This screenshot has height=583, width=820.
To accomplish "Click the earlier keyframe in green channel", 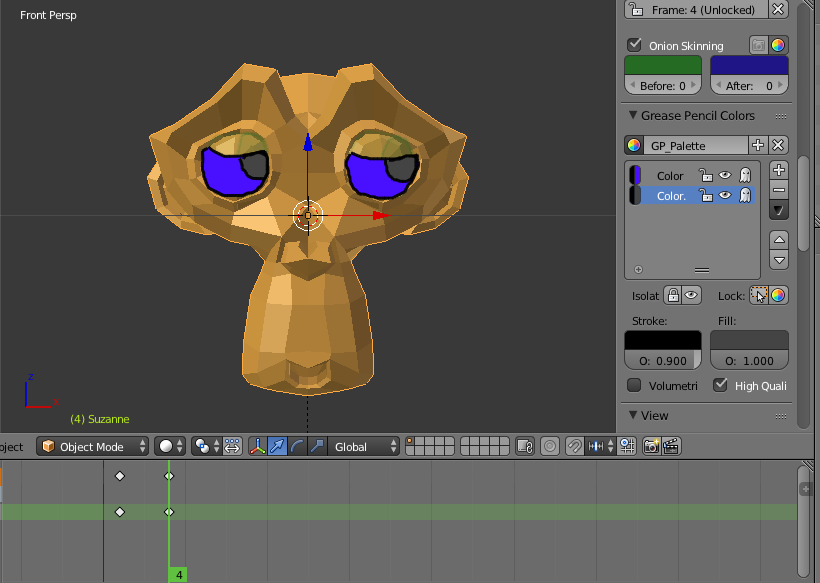I will click(x=120, y=512).
